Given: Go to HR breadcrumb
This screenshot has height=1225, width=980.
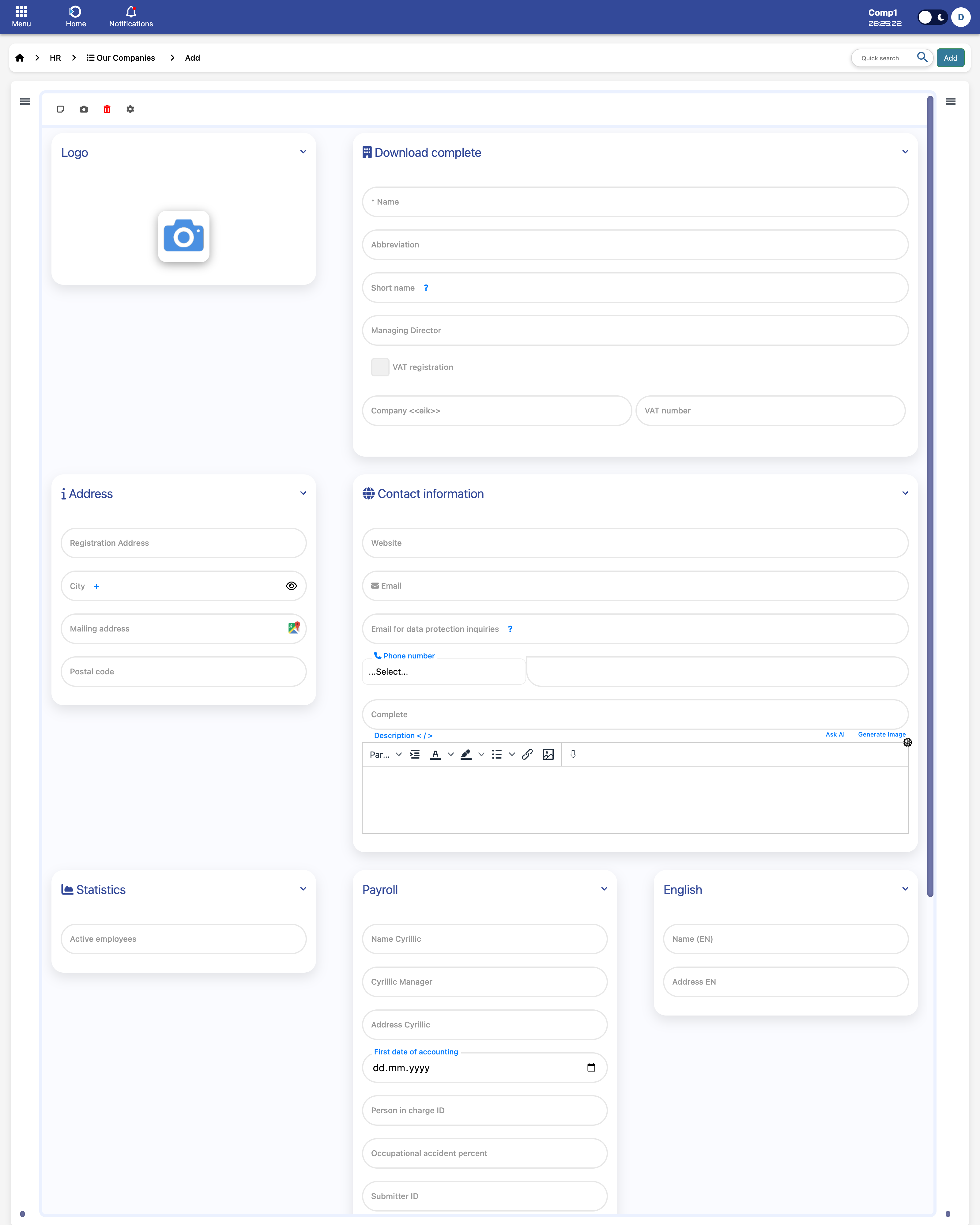Looking at the screenshot, I should coord(55,58).
